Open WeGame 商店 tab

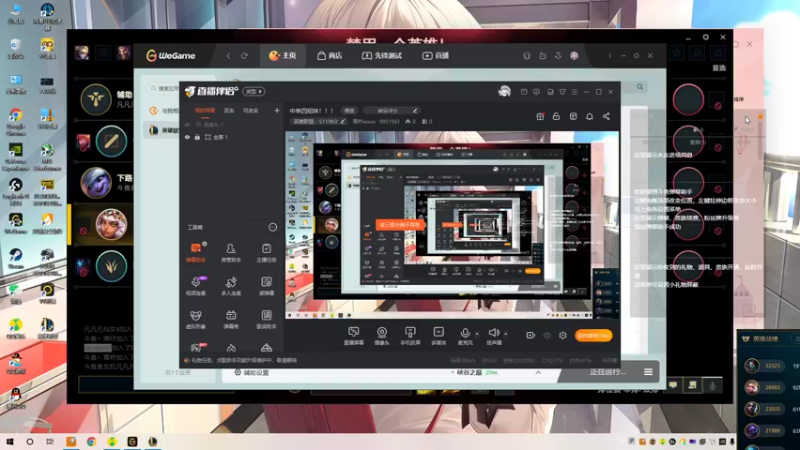[330, 56]
